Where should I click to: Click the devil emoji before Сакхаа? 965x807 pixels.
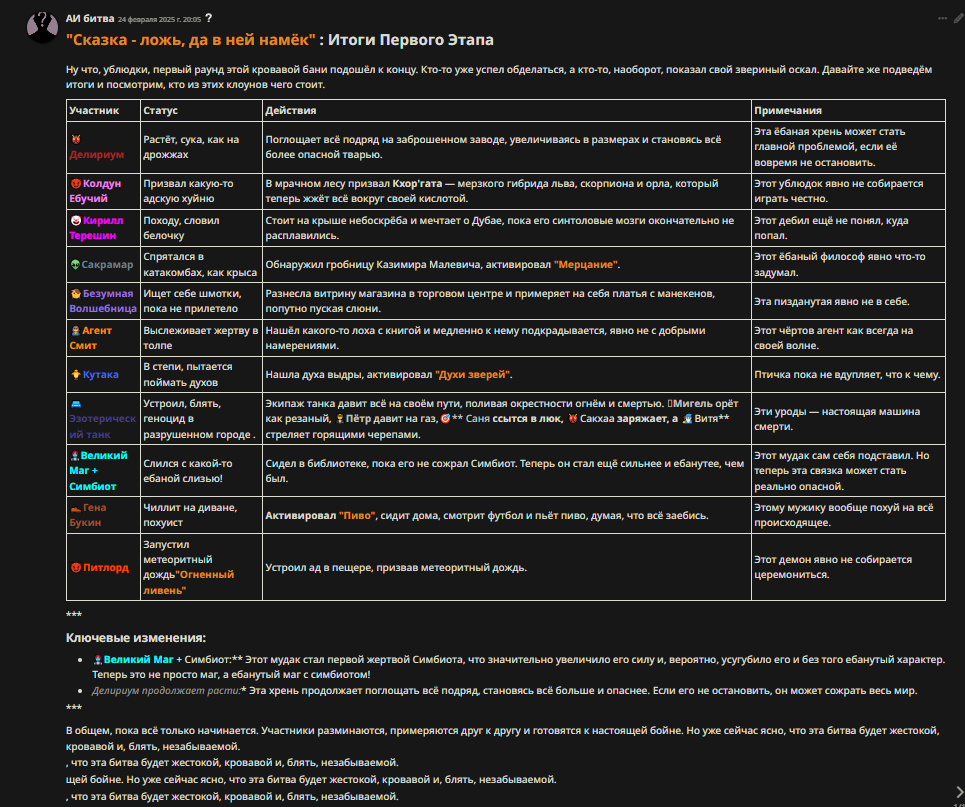coord(573,419)
